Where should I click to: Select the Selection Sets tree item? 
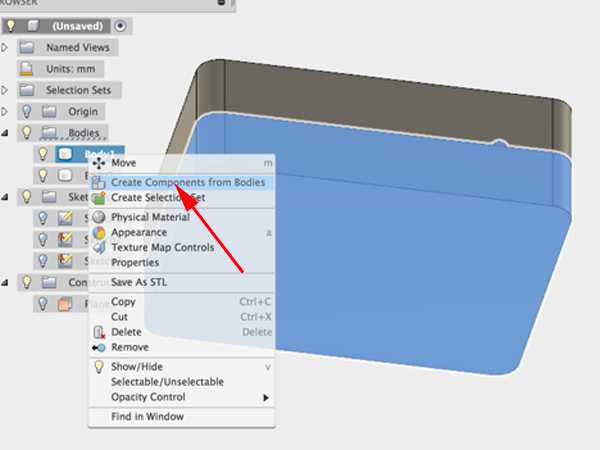pyautogui.click(x=78, y=90)
